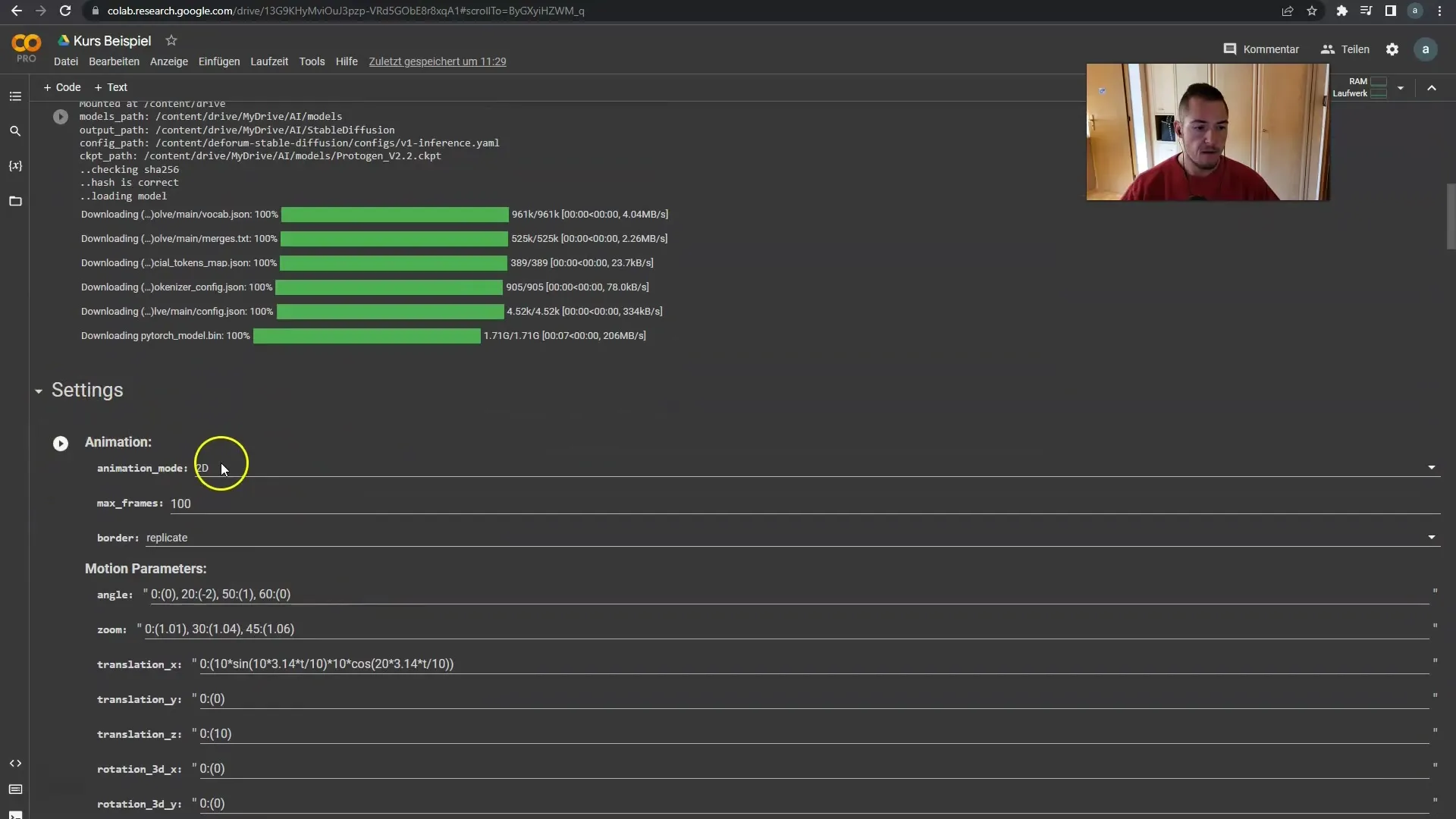1456x819 pixels.
Task: Click the vocab.json download progress bar
Action: pyautogui.click(x=394, y=215)
